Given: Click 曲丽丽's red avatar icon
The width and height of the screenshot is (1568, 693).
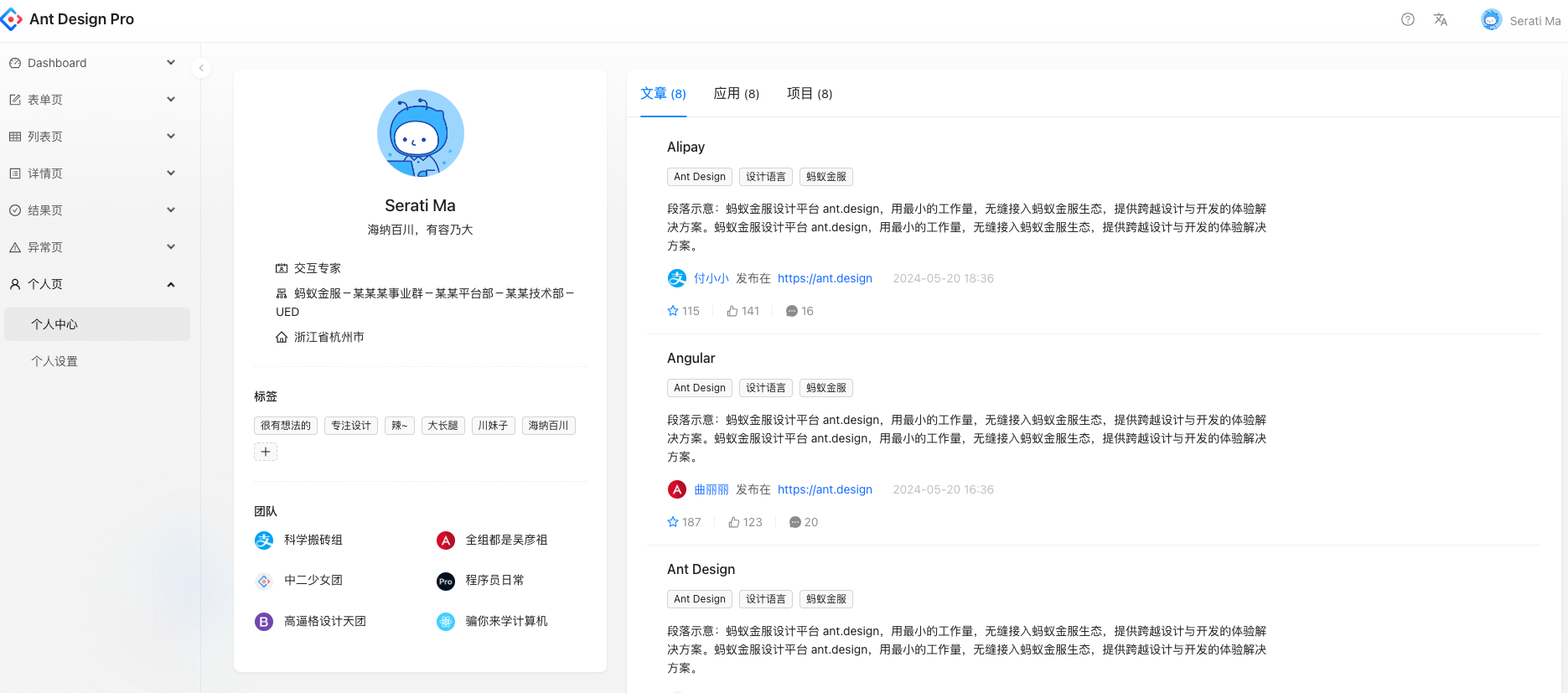Looking at the screenshot, I should pos(677,489).
